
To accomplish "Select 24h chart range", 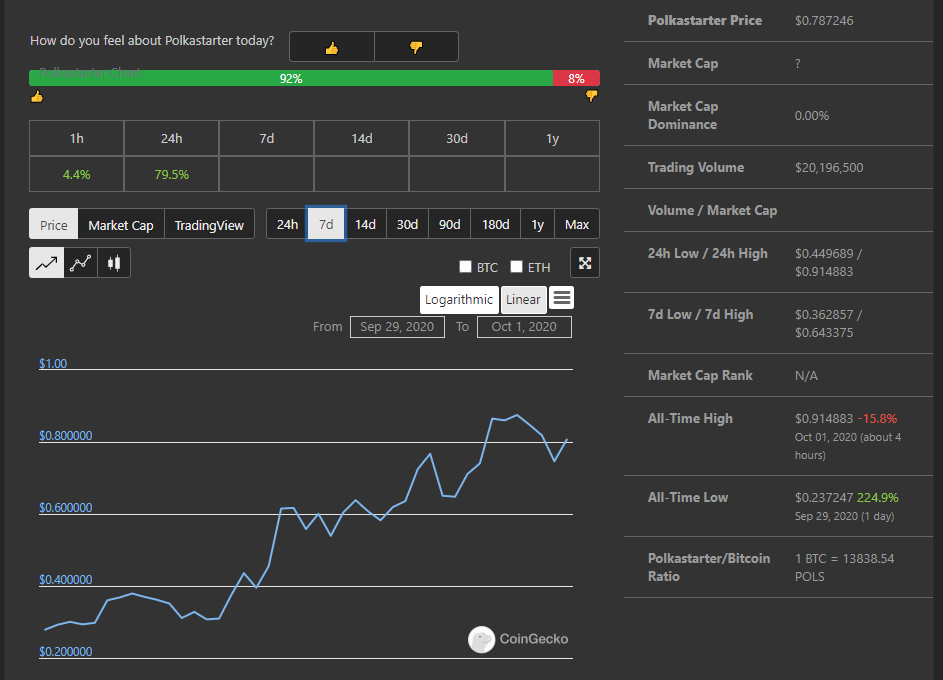I will click(x=287, y=224).
